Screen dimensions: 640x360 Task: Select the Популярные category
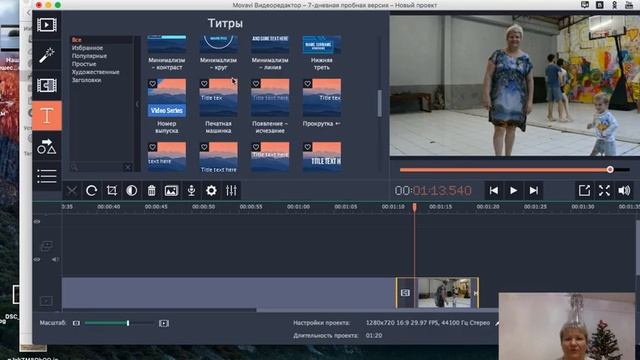89,56
